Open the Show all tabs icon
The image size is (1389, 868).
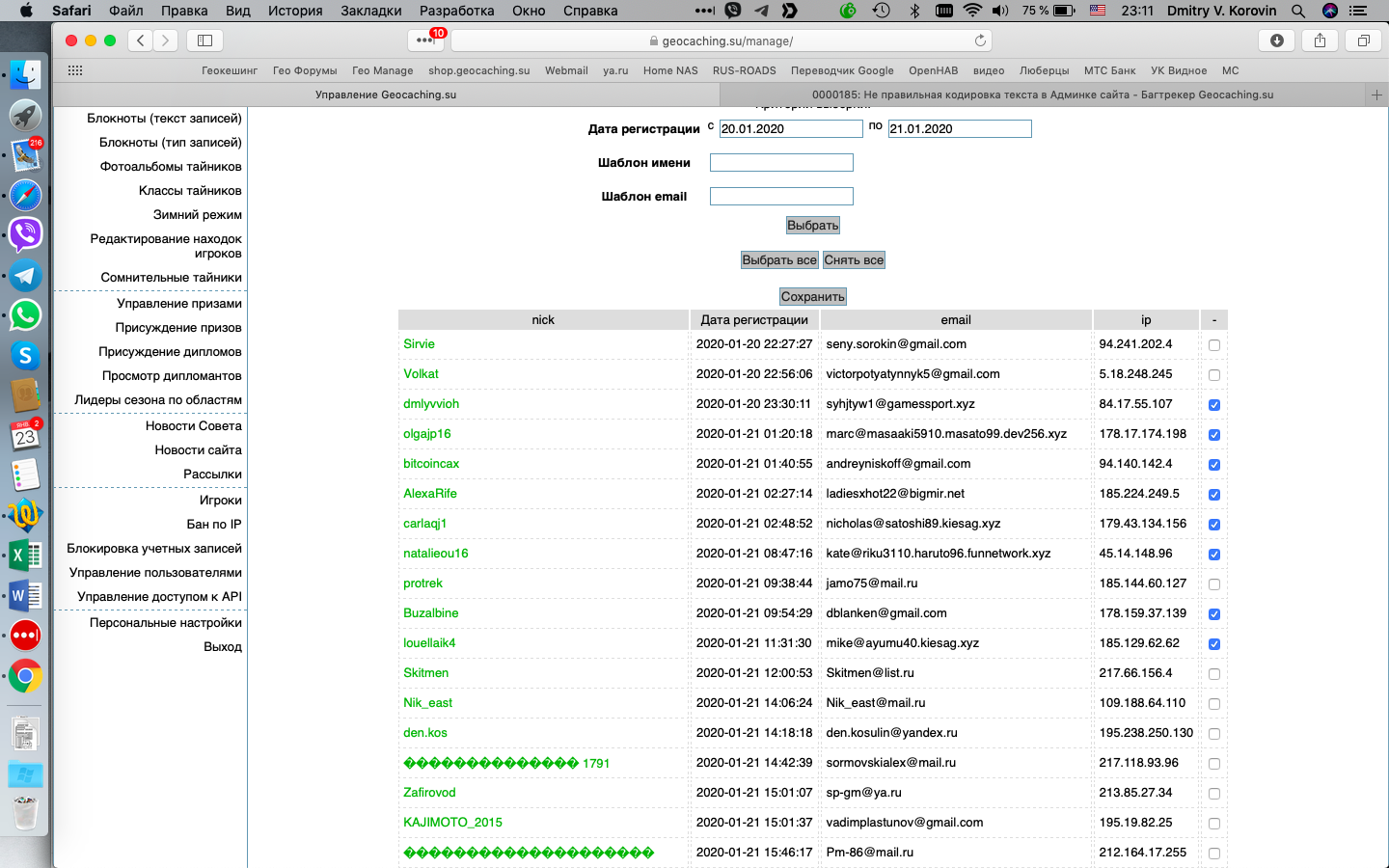[x=1363, y=41]
